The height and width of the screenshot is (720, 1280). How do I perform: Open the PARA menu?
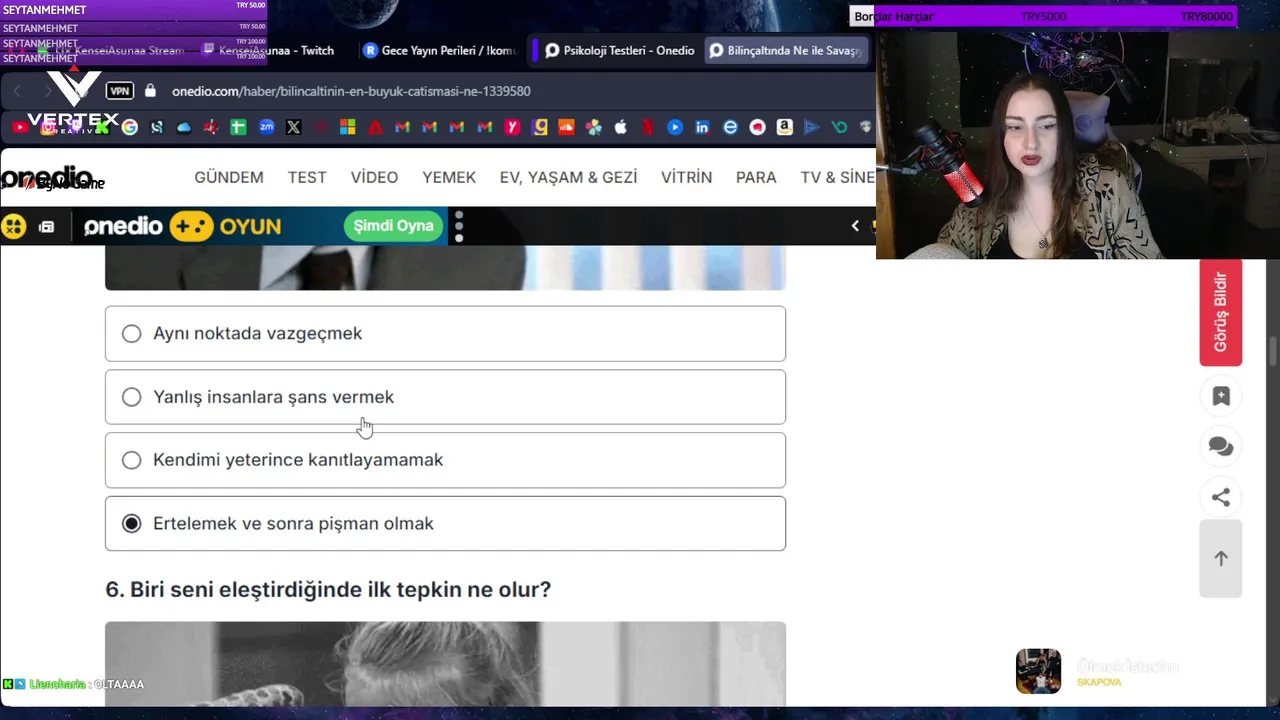(x=756, y=177)
